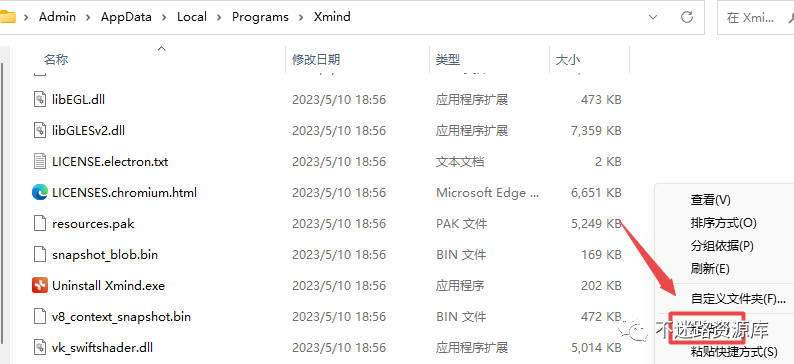Select the resources.pak file name
Viewport: 794px width, 364px height.
pyautogui.click(x=93, y=223)
